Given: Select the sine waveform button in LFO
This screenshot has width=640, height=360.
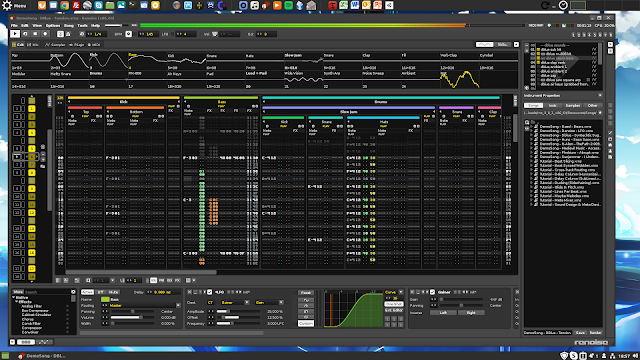Looking at the screenshot, I should click(306, 300).
